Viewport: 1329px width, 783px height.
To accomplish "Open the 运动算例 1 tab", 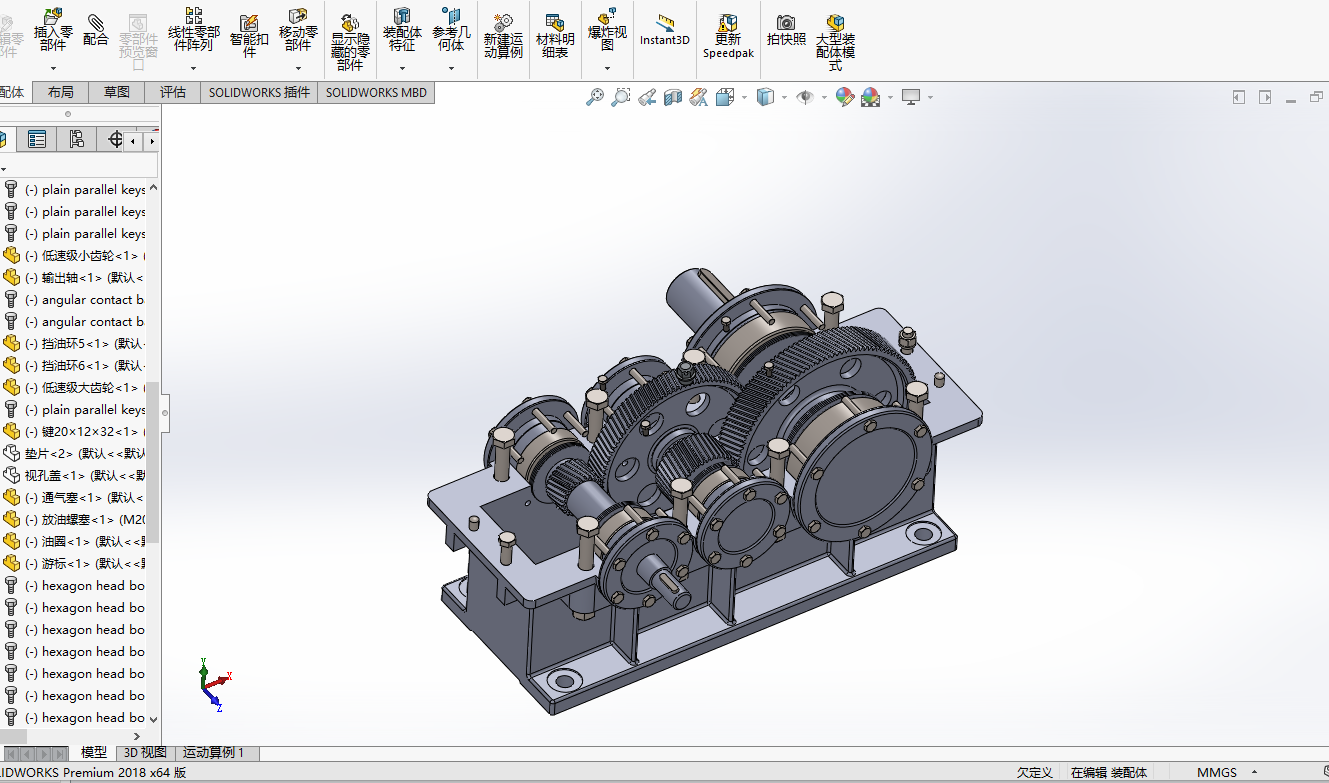I will 213,752.
